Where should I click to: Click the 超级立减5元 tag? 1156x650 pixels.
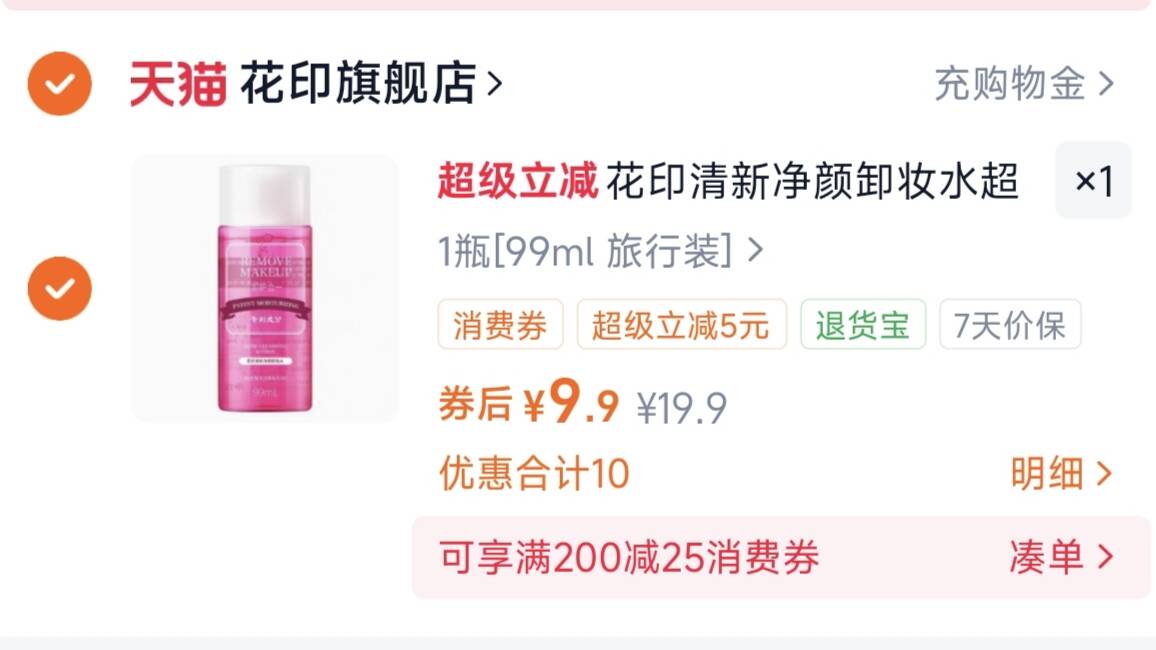[x=681, y=324]
